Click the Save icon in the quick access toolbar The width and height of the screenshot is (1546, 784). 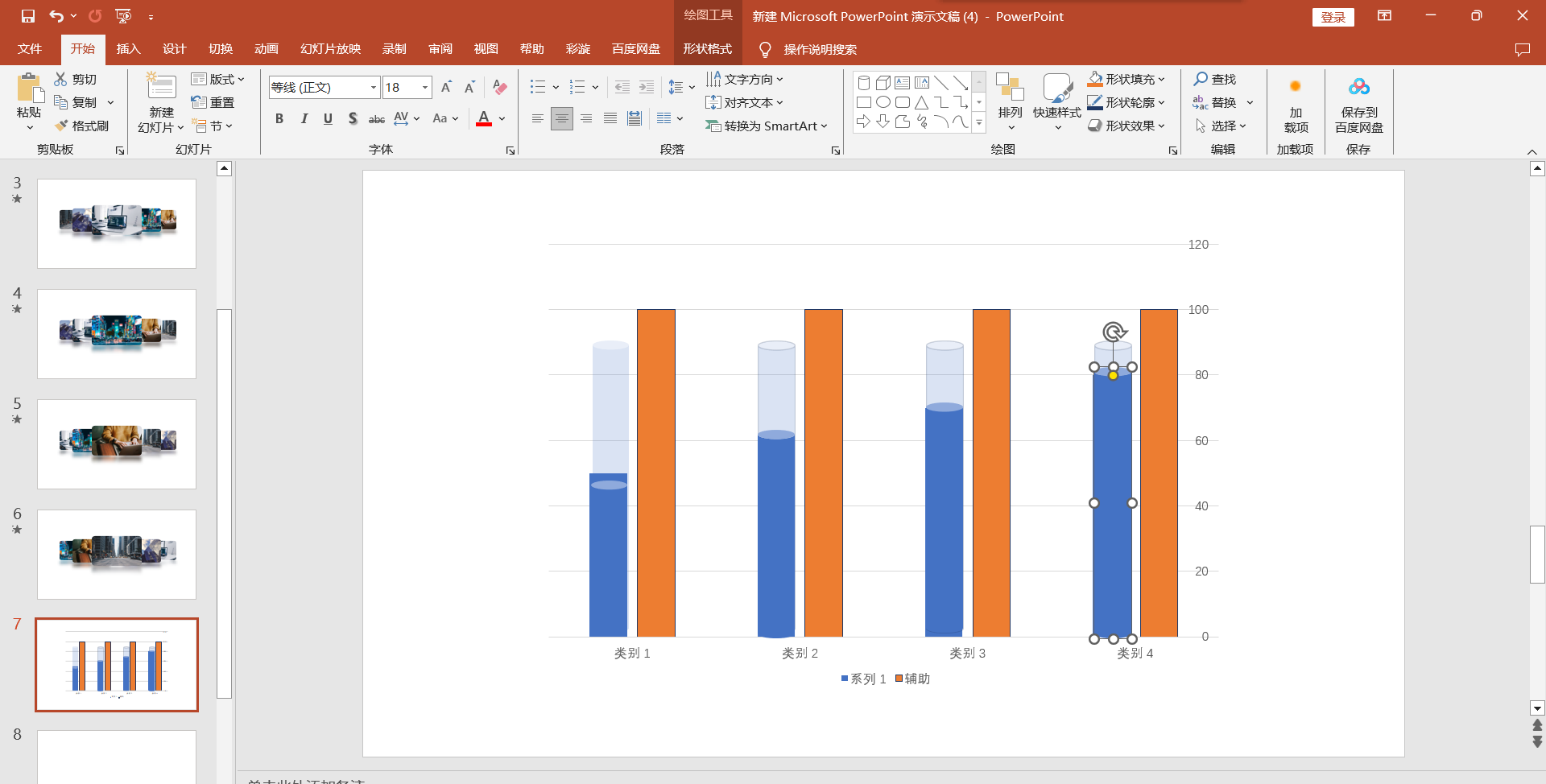point(28,16)
